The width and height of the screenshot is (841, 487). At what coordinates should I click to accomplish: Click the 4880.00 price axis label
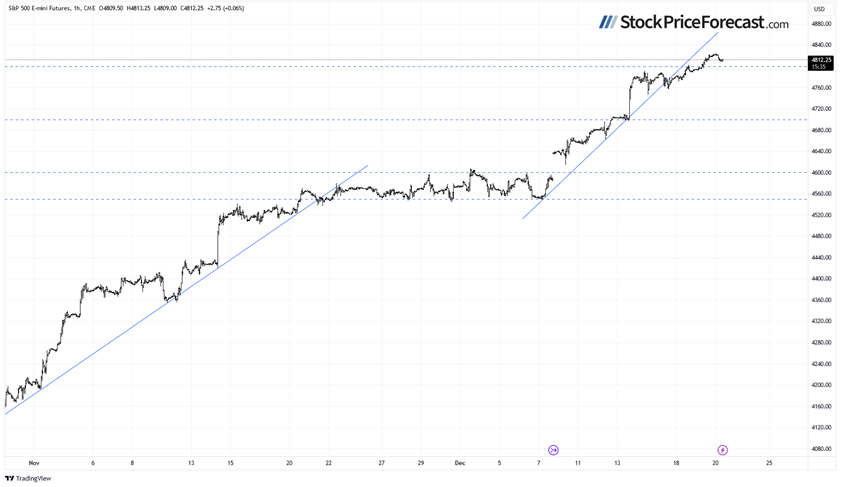[821, 24]
